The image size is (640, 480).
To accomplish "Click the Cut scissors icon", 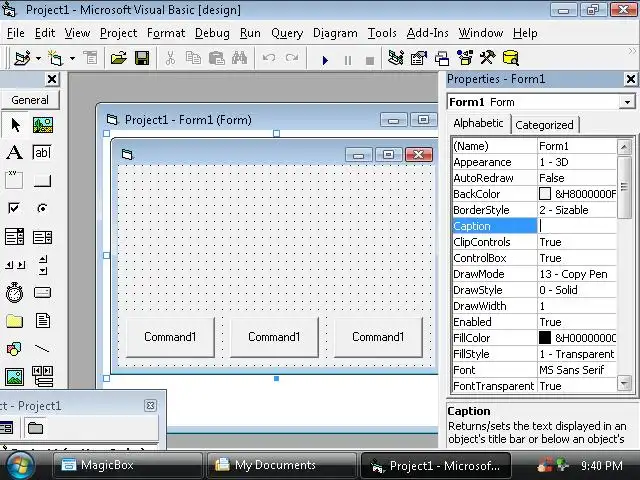I will 170,58.
